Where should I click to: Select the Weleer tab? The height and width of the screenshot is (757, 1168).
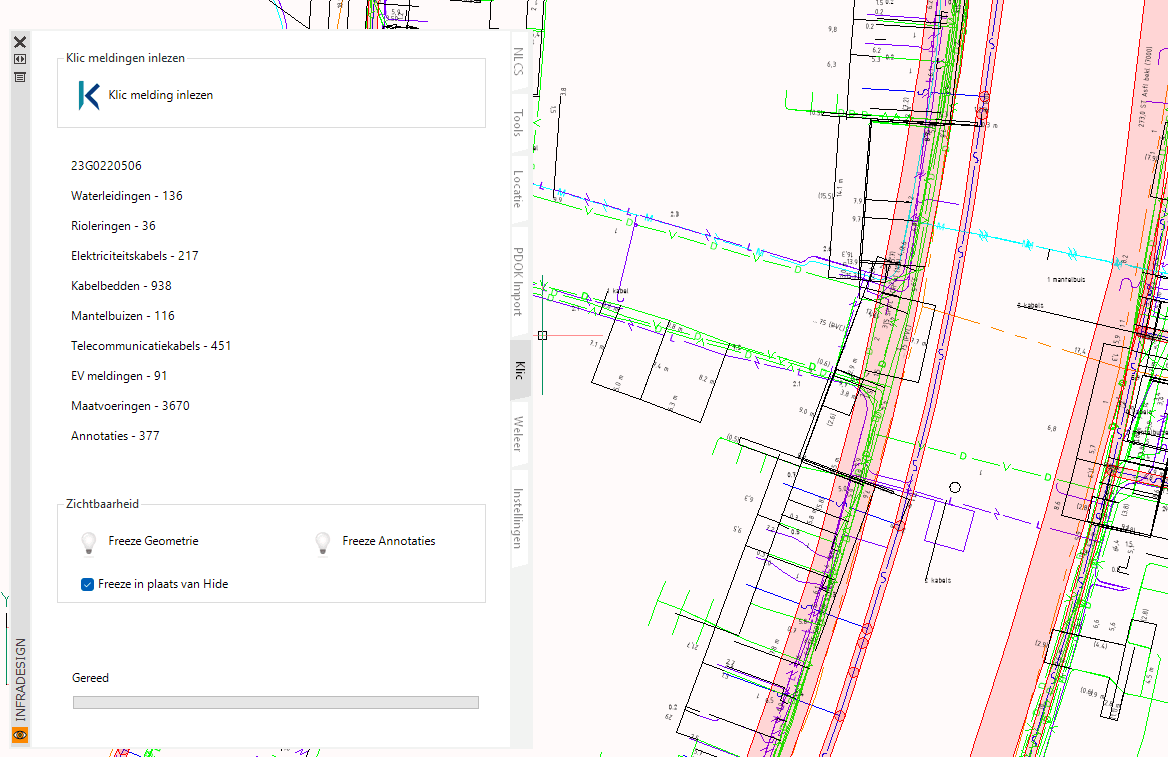click(518, 433)
